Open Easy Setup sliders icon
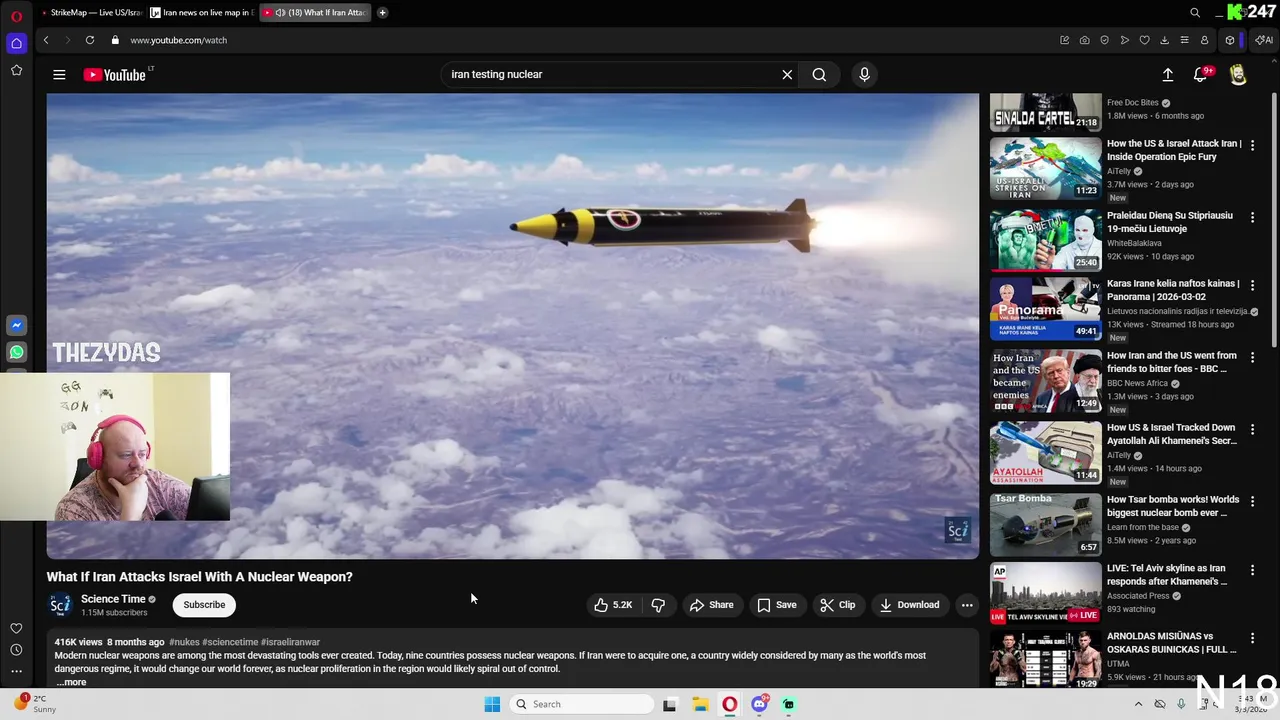 1185,40
